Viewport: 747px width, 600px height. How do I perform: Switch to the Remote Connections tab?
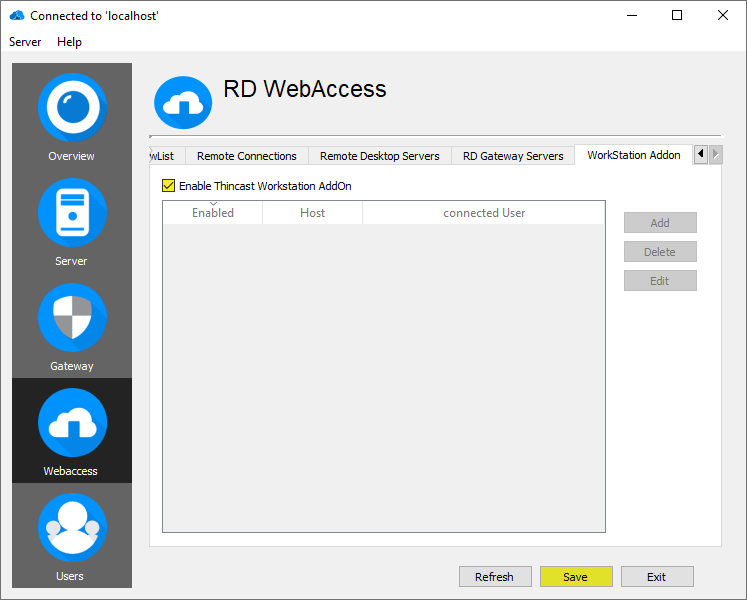pyautogui.click(x=246, y=156)
